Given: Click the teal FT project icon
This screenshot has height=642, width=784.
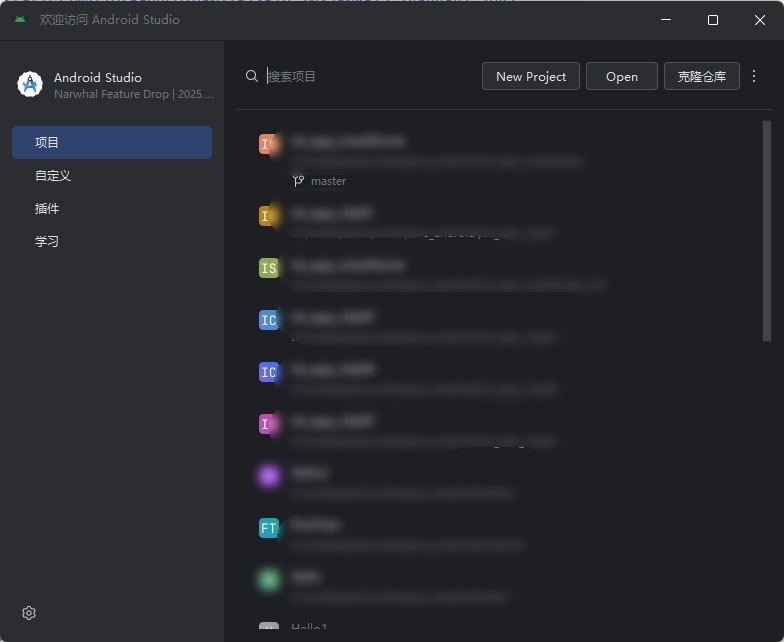Looking at the screenshot, I should tap(268, 528).
